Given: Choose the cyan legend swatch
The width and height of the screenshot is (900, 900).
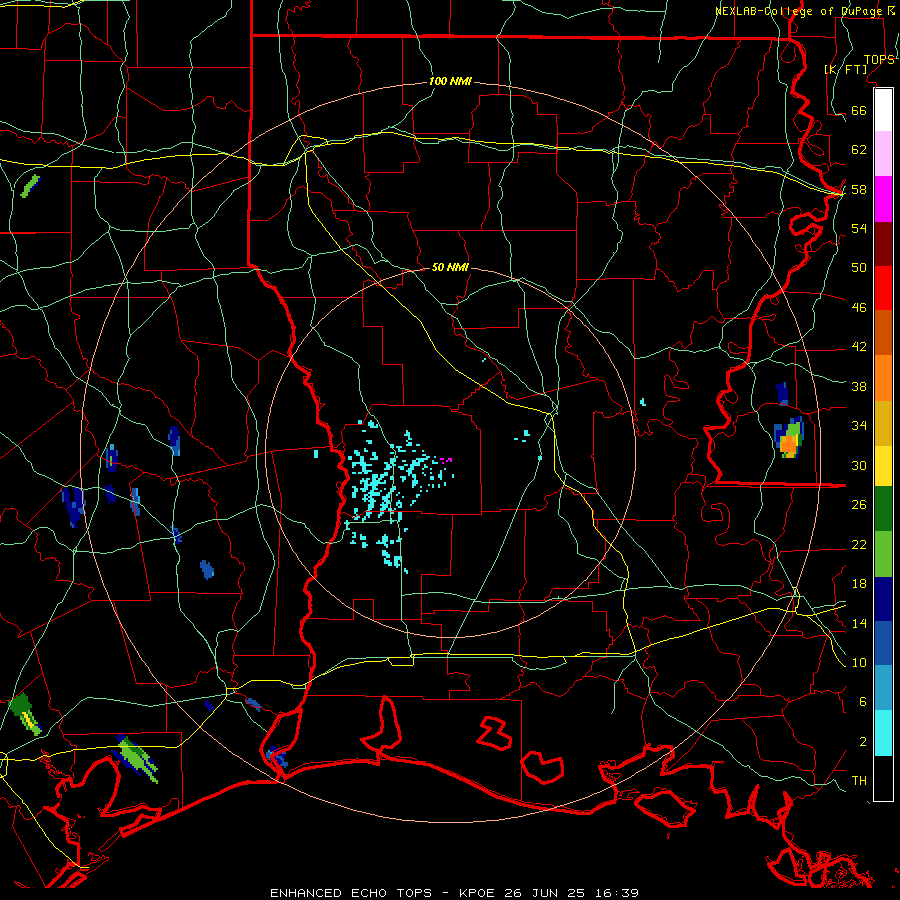Looking at the screenshot, I should [883, 733].
